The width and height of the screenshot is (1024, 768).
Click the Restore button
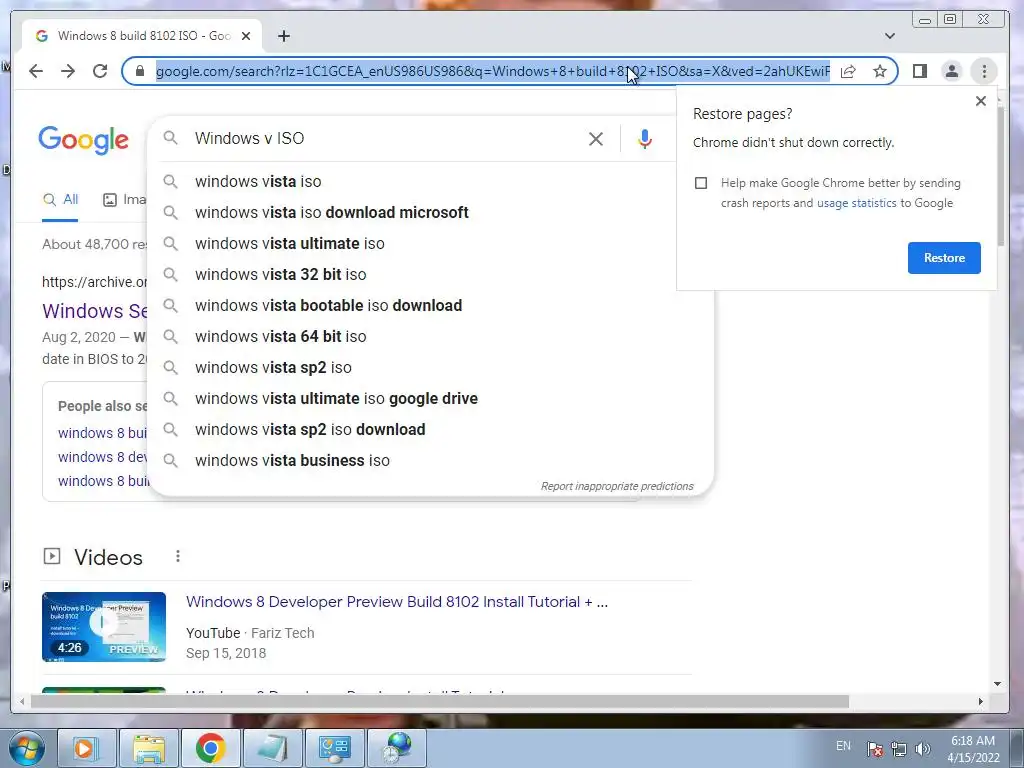[944, 258]
